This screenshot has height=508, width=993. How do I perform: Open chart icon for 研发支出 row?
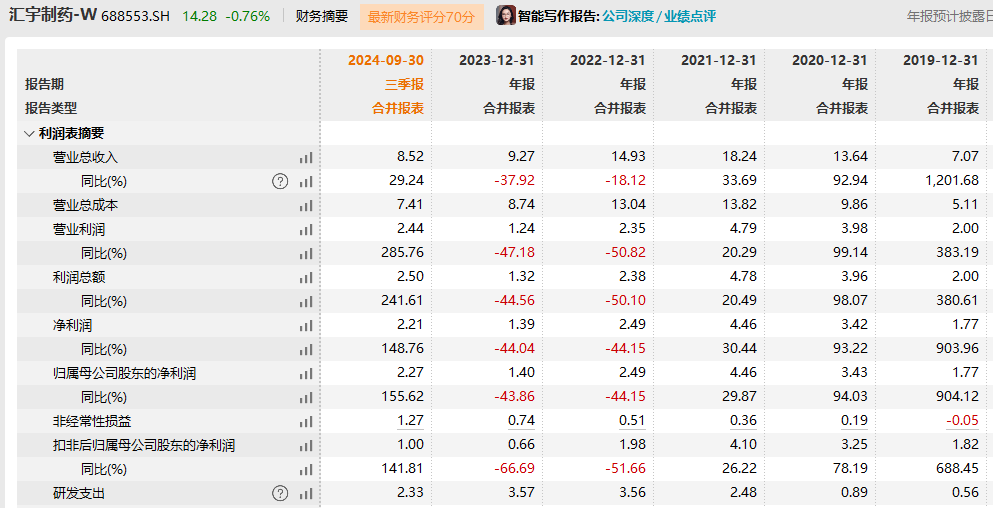(x=306, y=494)
